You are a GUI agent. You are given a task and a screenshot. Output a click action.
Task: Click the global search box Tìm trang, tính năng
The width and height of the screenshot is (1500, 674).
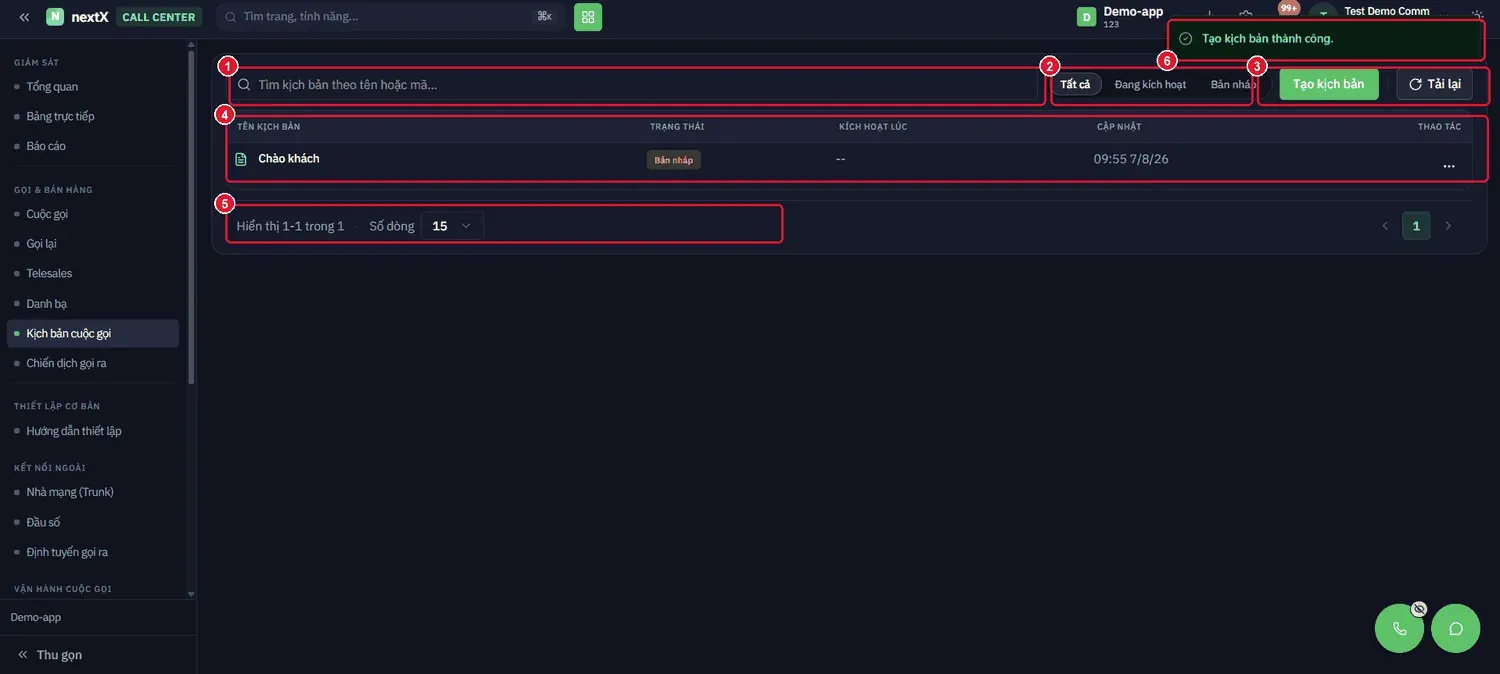pos(390,17)
